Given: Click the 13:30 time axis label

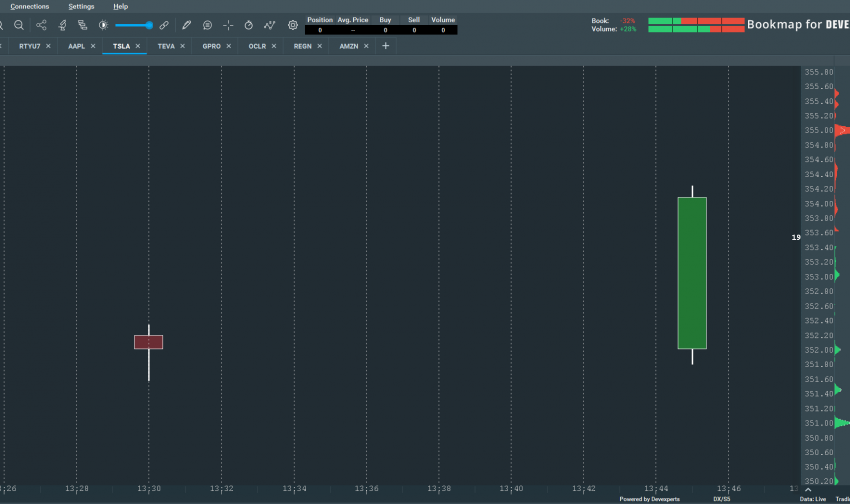Looking at the screenshot, I should click(149, 489).
